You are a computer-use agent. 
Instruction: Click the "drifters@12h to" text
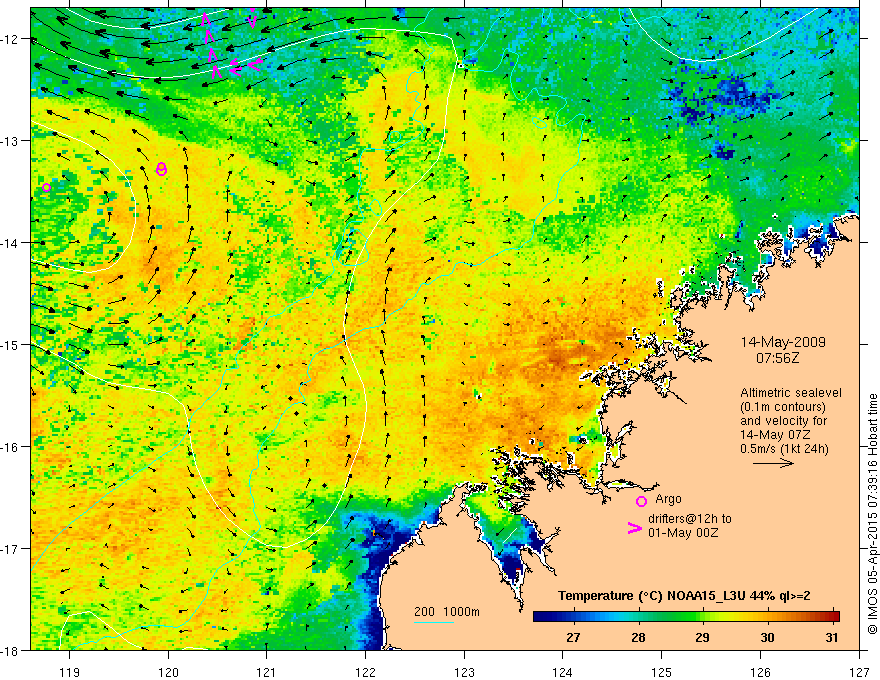coord(690,519)
